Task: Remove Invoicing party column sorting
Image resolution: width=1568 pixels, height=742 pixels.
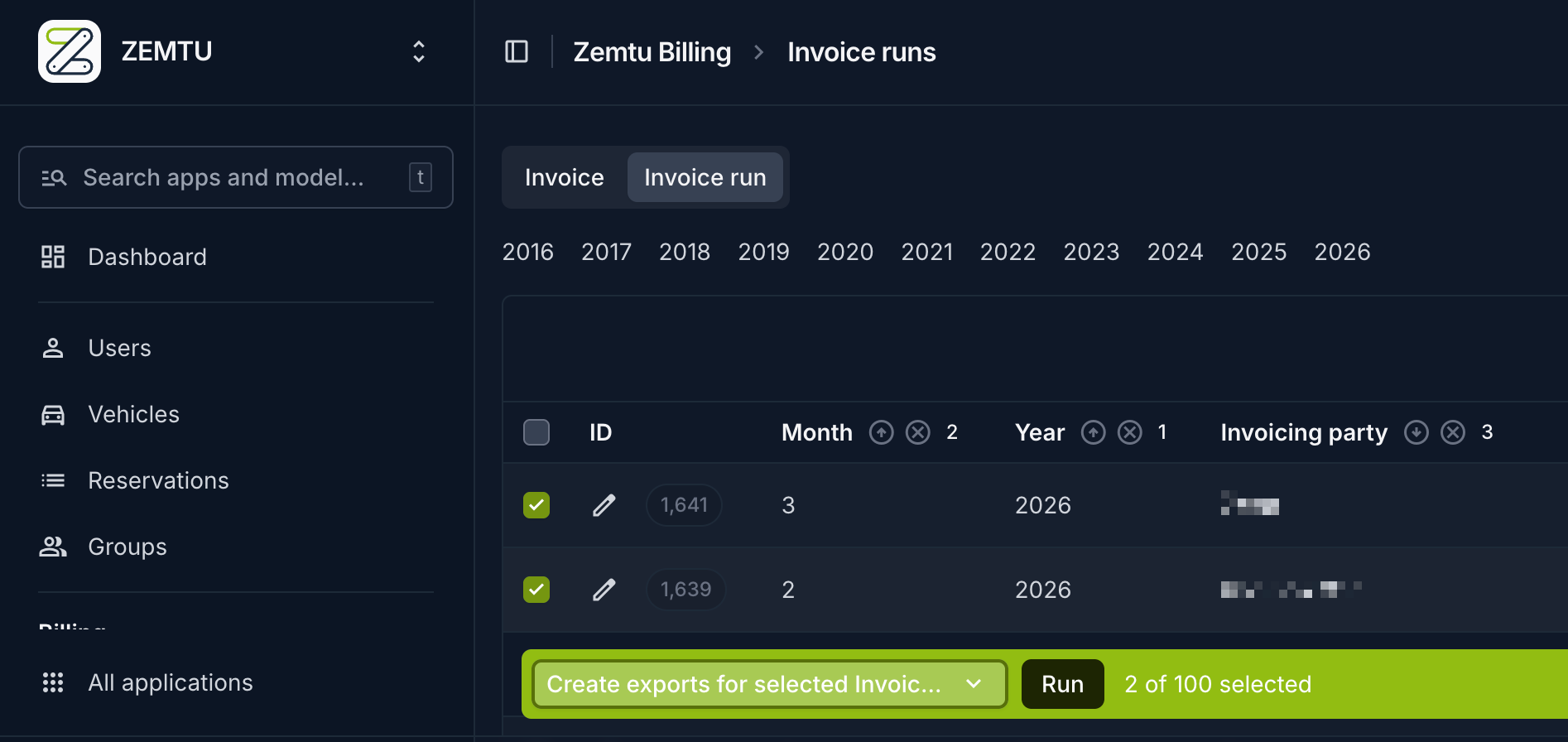Action: coord(1453,432)
